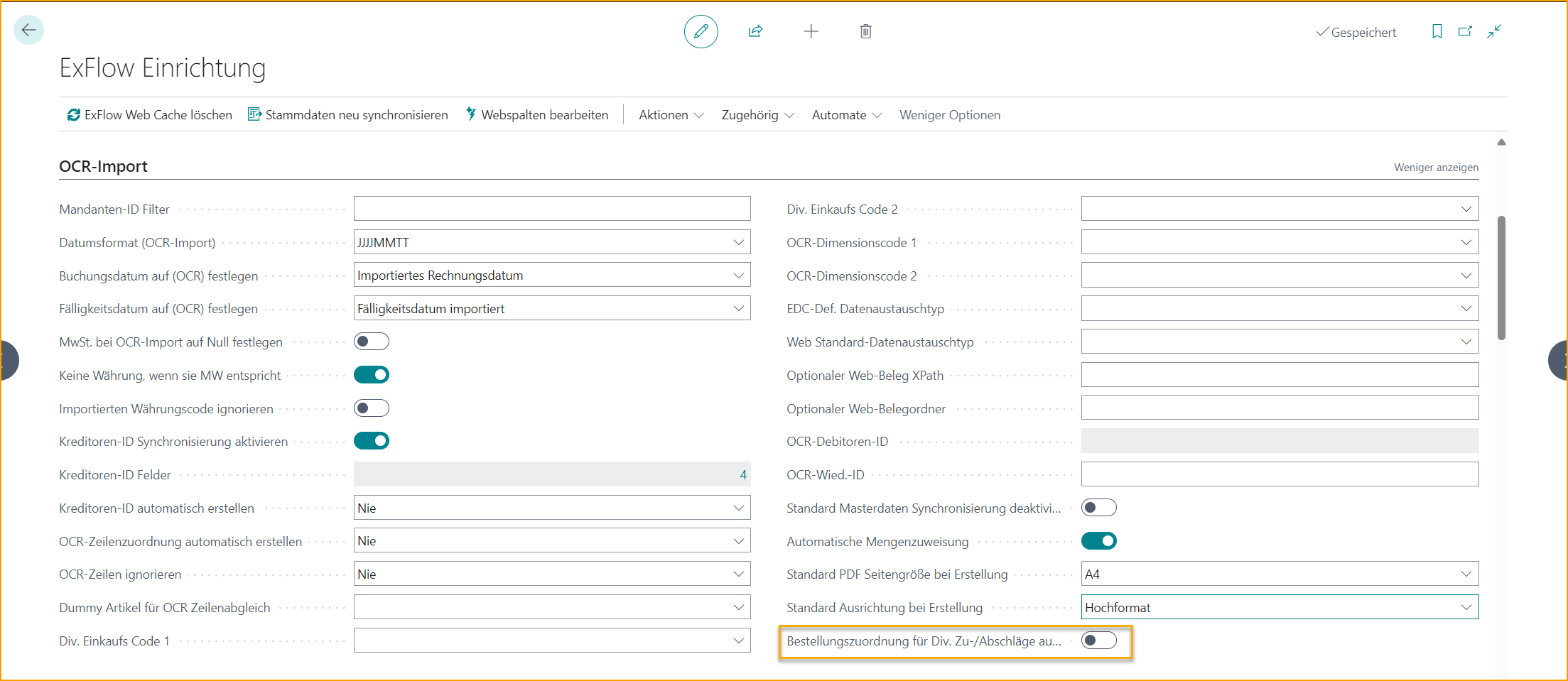Open Standard Ausrichtung bei Erstellung dropdown

tap(1466, 607)
